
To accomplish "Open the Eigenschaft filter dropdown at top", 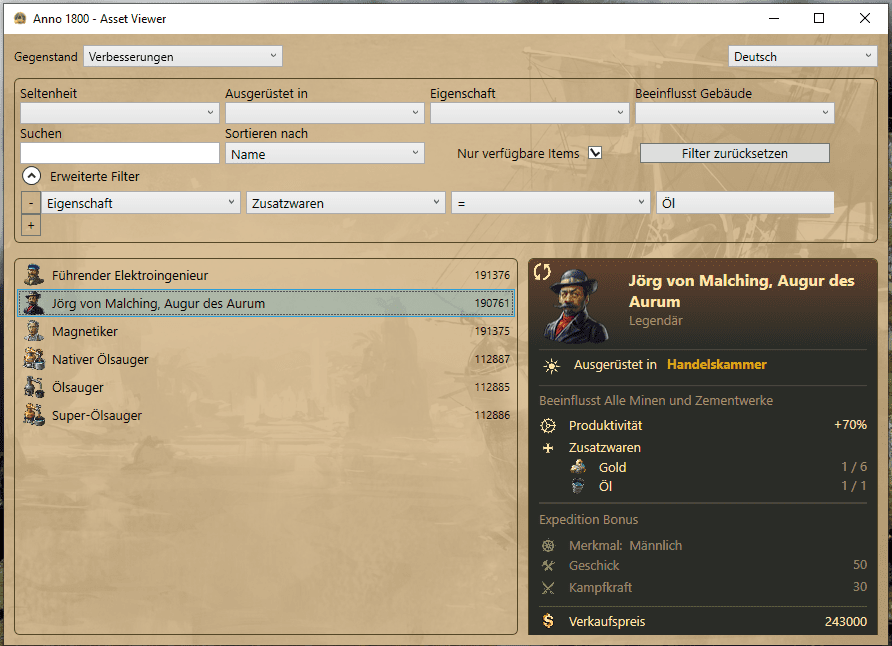I will click(530, 113).
